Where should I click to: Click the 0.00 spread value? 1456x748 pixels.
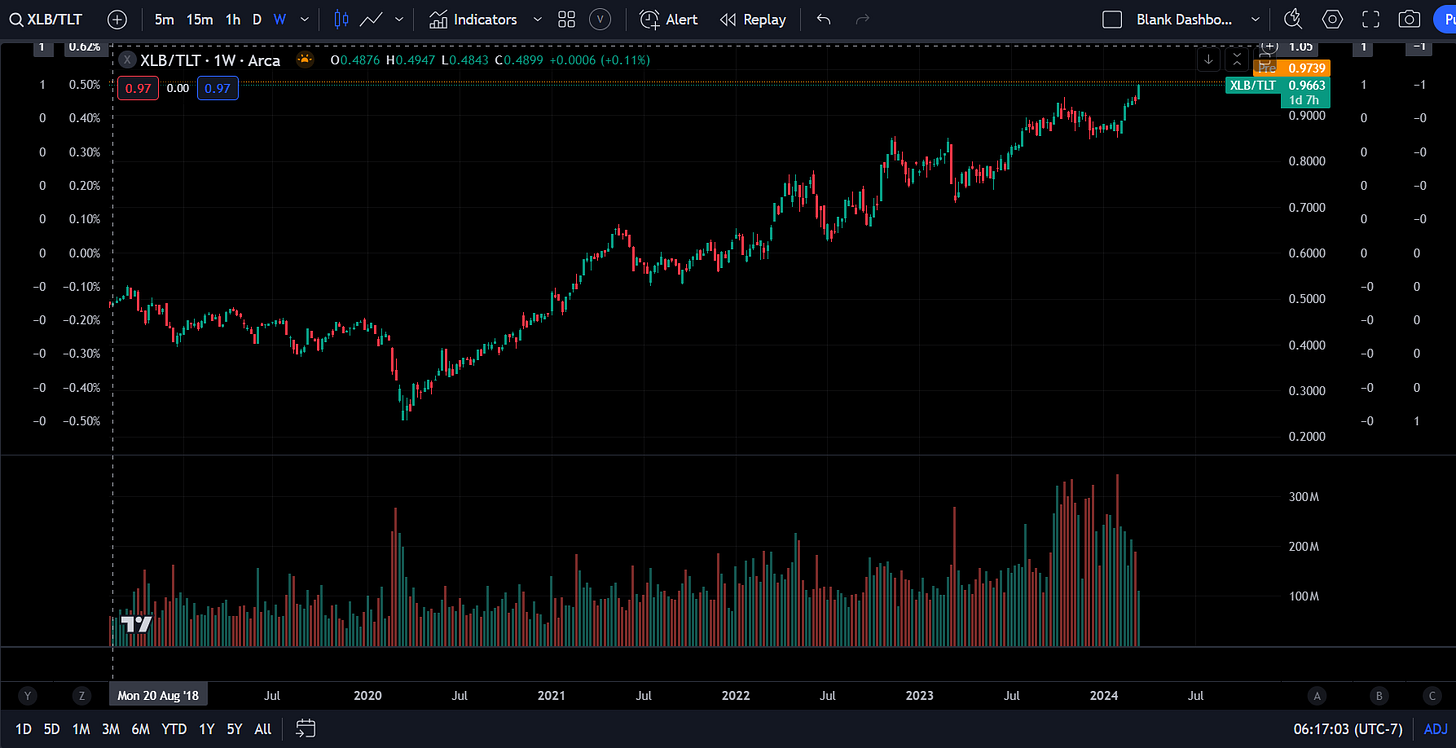coord(177,88)
